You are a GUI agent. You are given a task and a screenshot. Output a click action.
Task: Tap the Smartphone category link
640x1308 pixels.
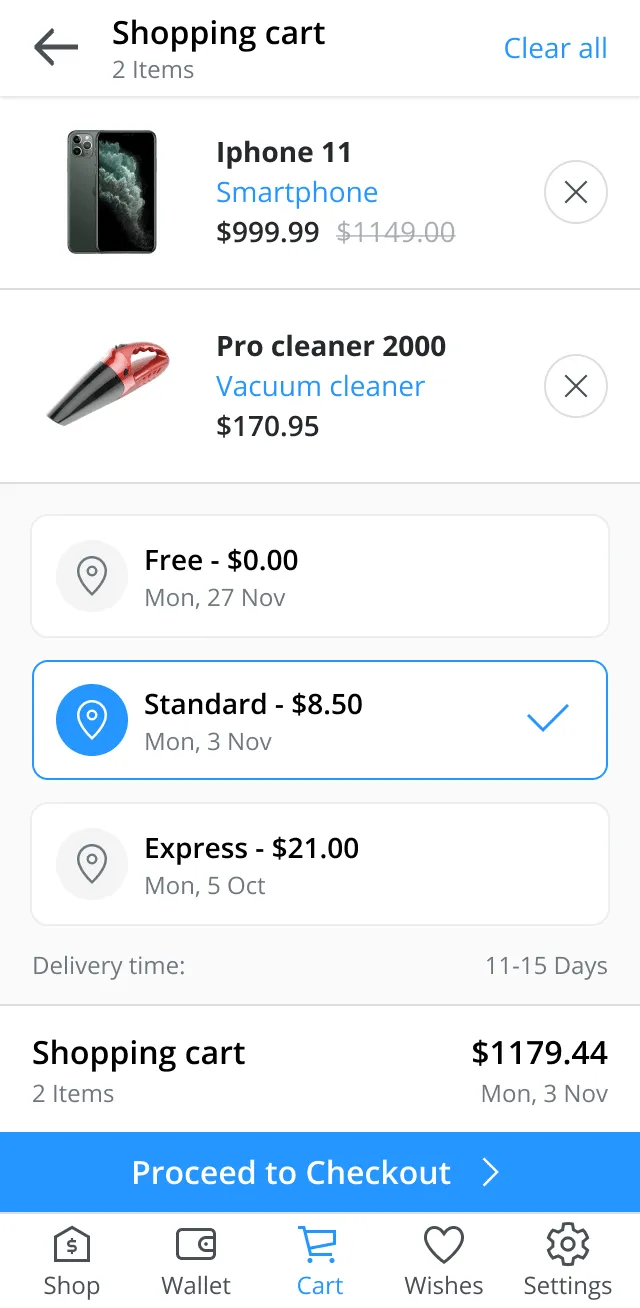point(297,192)
